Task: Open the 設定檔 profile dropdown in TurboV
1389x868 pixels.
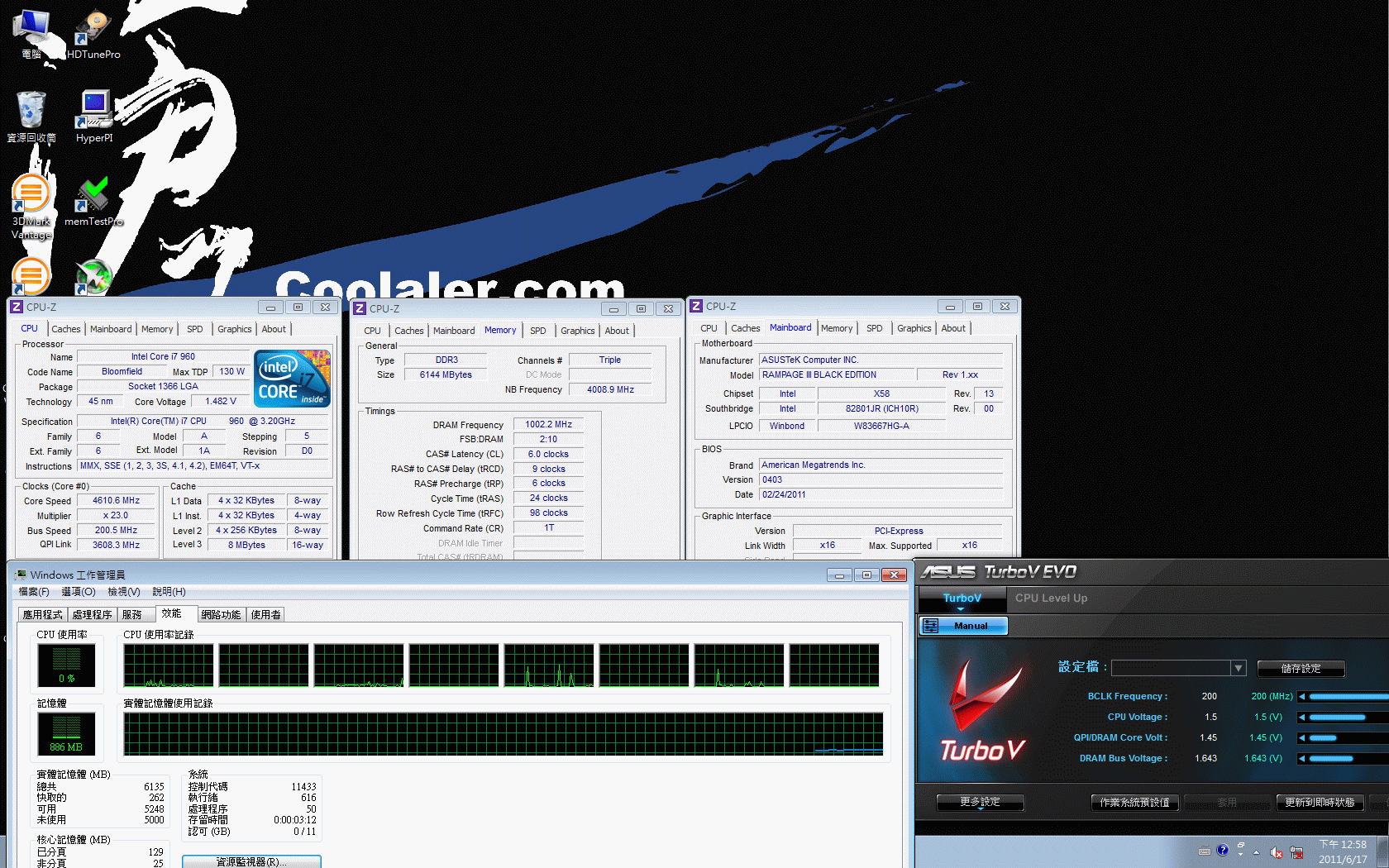Action: tap(1238, 668)
